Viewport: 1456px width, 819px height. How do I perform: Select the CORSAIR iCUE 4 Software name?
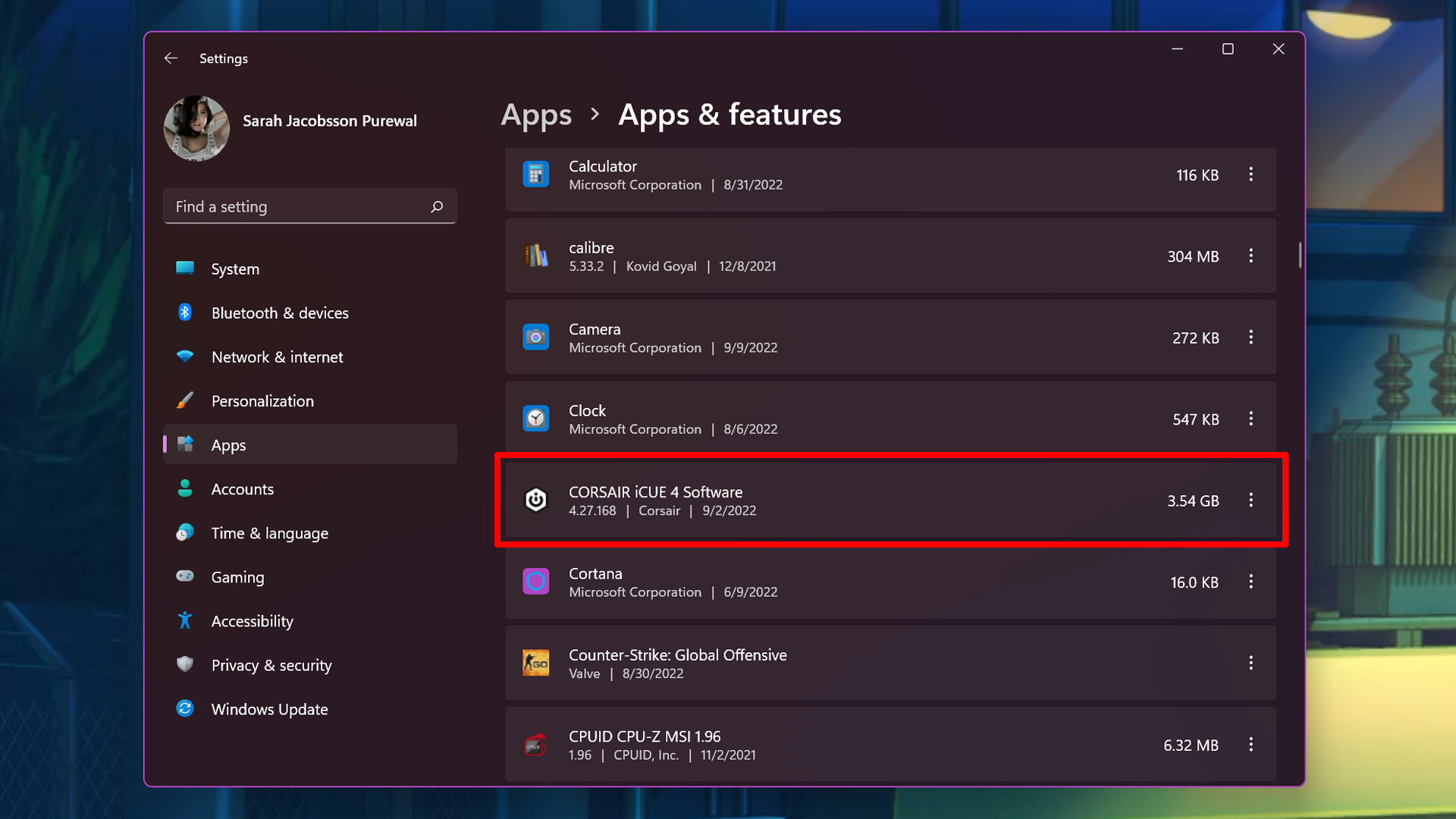656,492
